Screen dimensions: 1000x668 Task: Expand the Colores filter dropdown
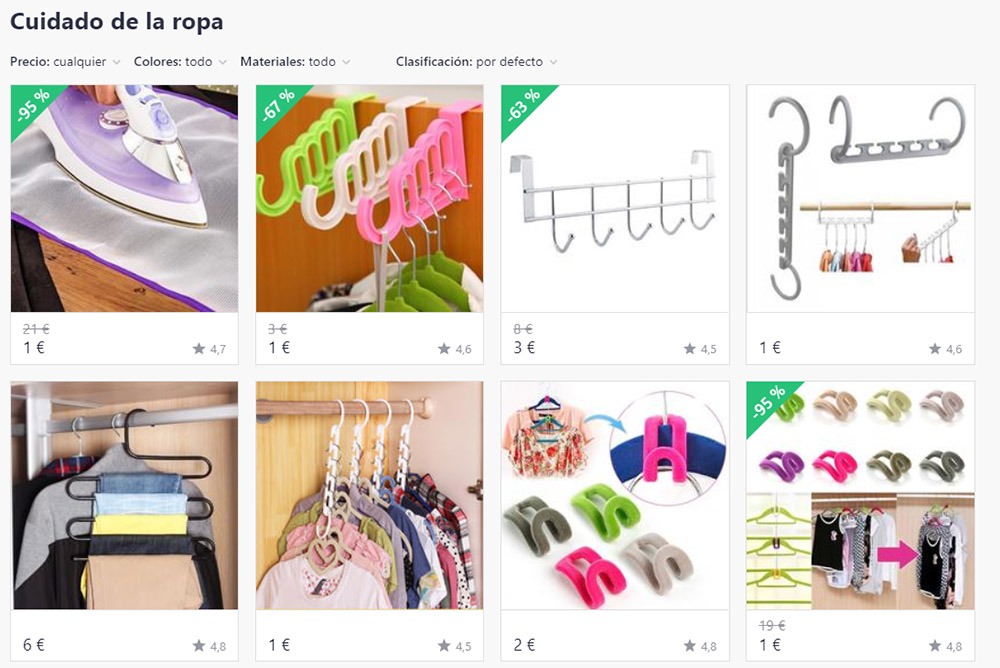(180, 62)
